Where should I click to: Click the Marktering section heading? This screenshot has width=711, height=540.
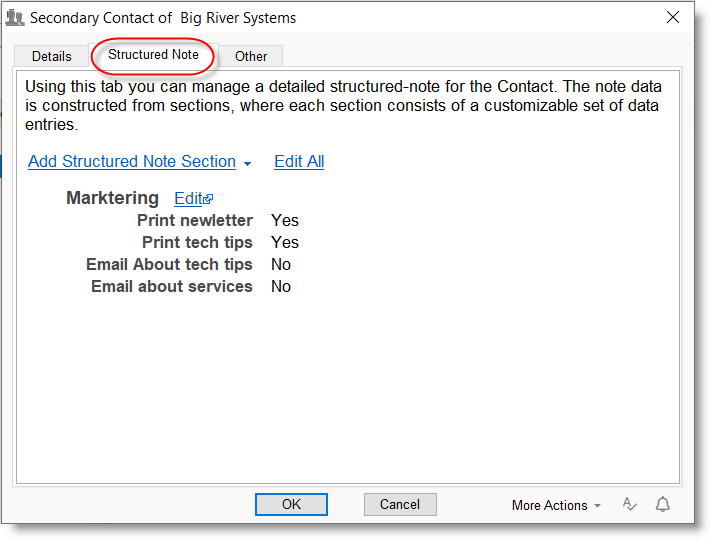112,198
